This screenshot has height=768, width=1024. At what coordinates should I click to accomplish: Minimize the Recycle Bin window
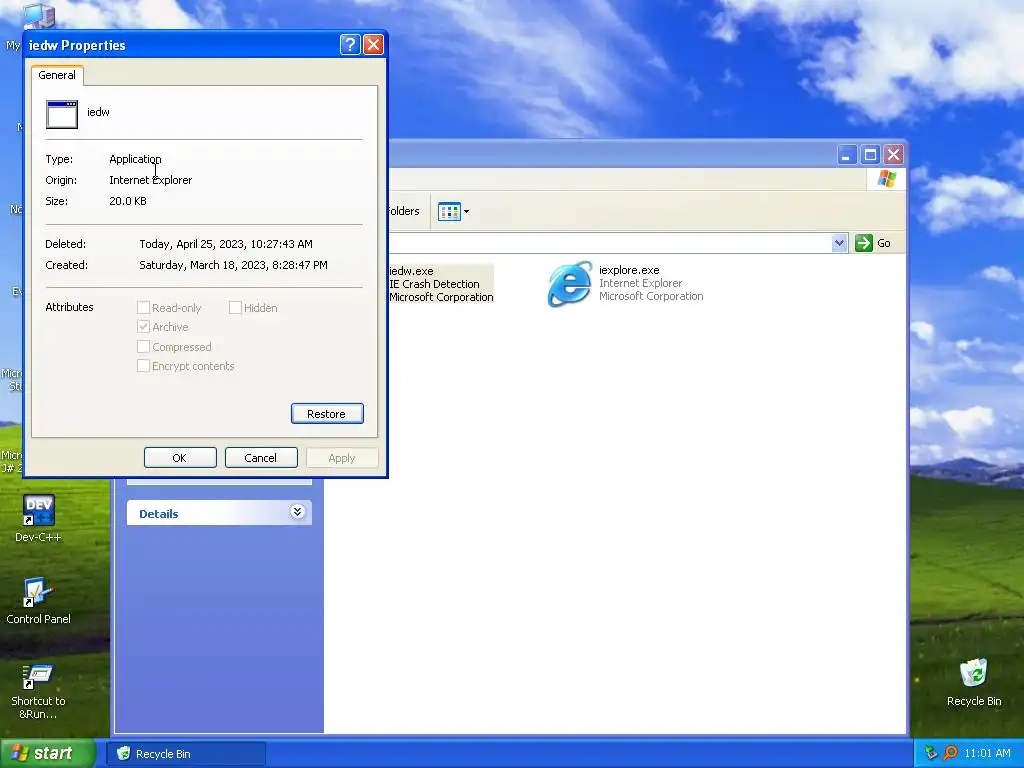[846, 155]
